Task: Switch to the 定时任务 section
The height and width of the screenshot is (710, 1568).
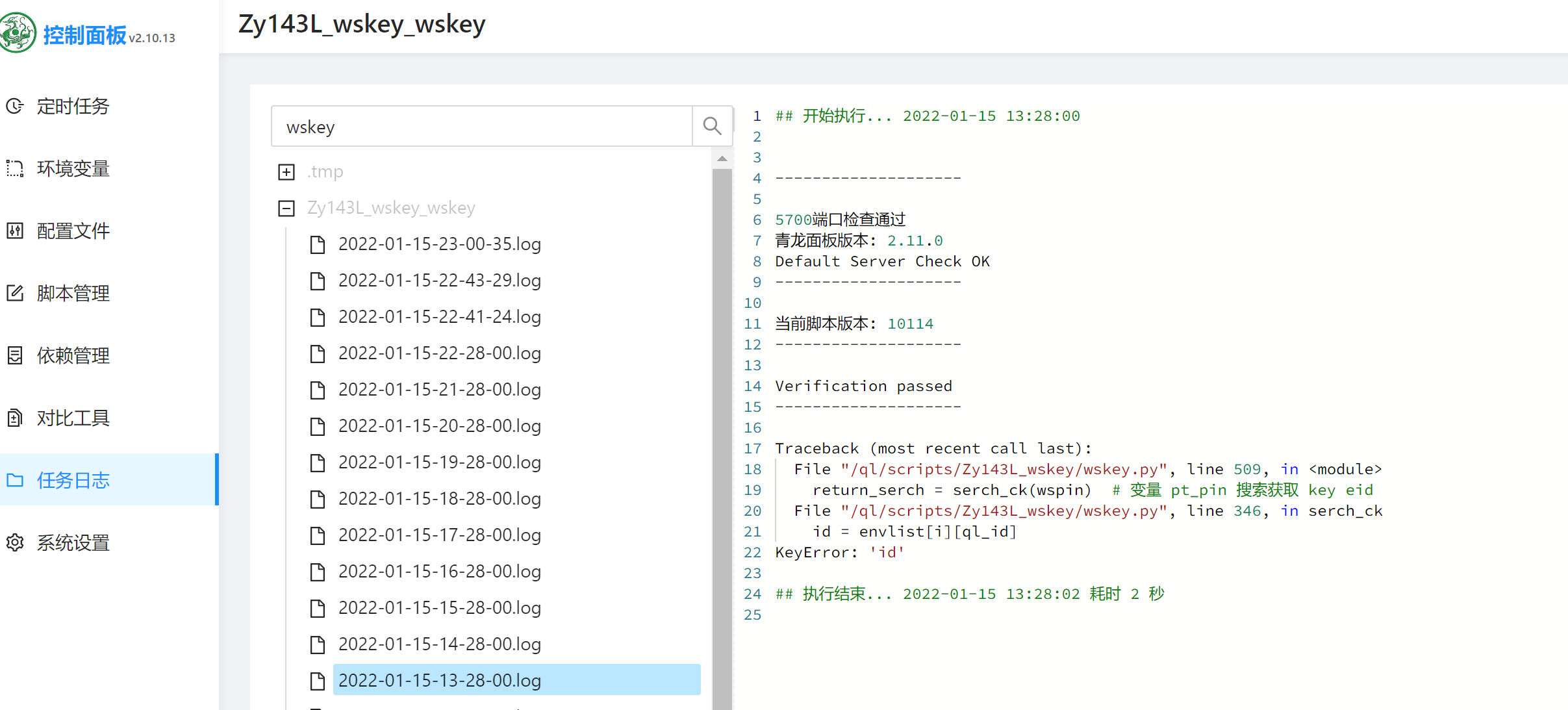Action: pyautogui.click(x=73, y=107)
